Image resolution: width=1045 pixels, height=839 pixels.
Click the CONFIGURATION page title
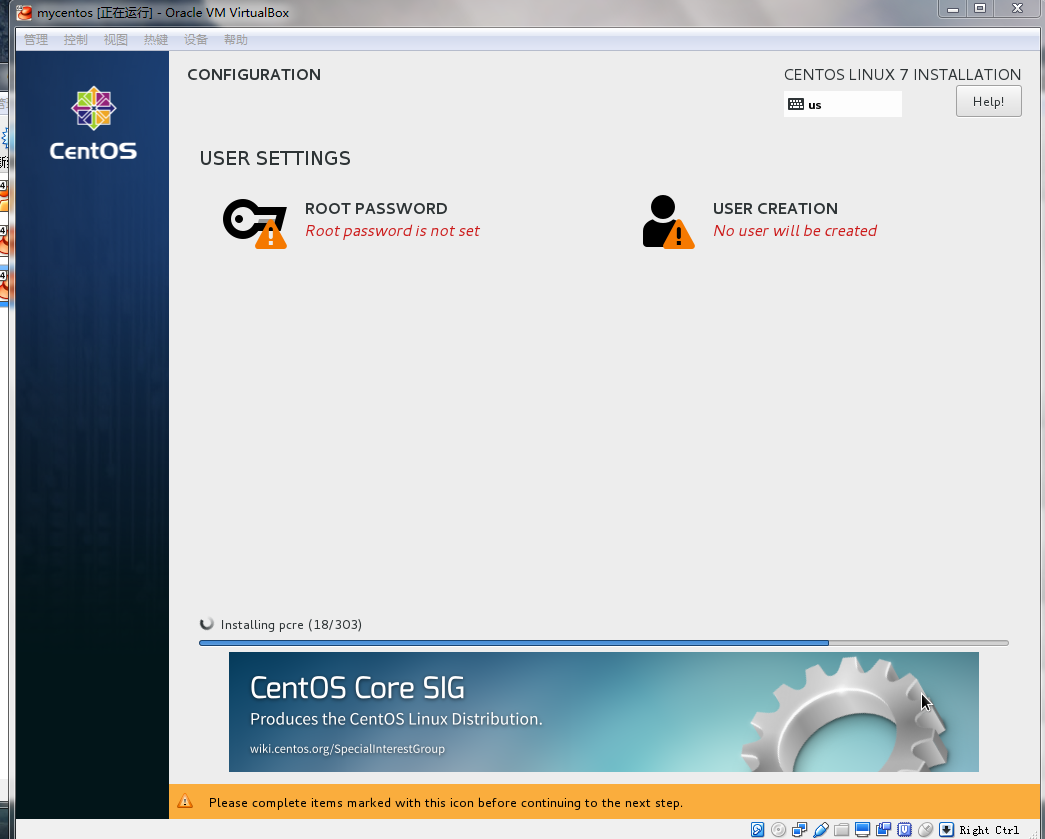click(254, 75)
